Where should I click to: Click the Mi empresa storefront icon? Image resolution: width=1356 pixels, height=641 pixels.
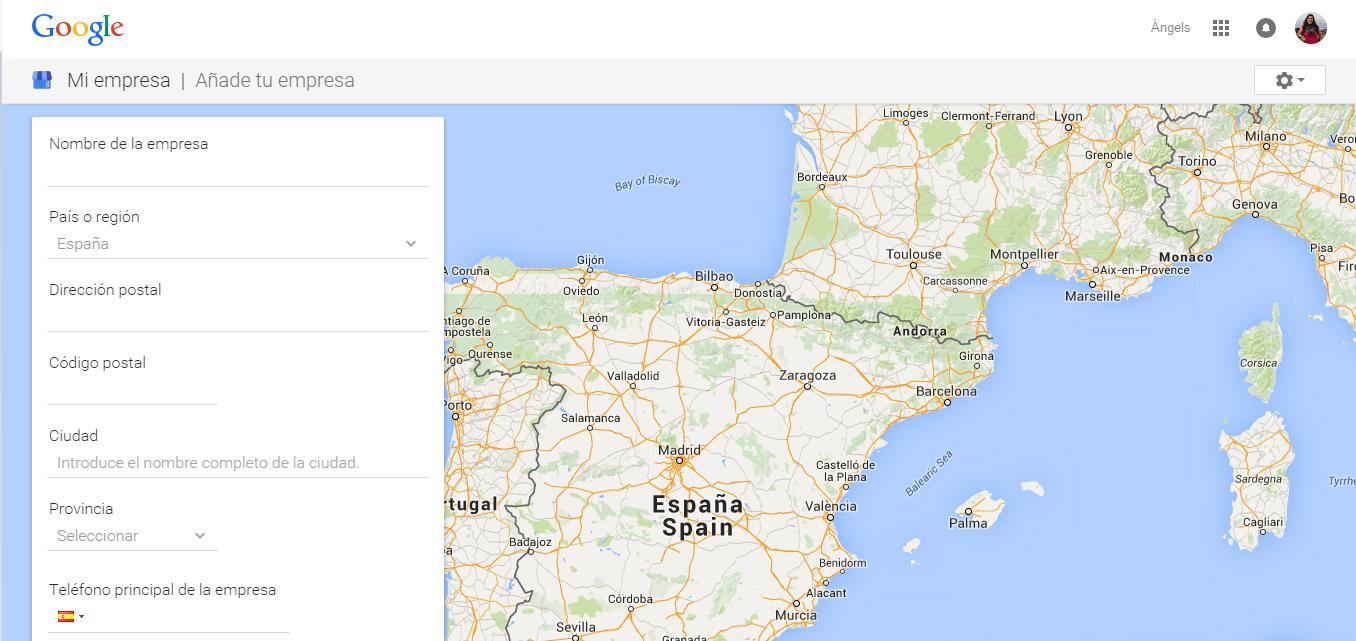42,80
